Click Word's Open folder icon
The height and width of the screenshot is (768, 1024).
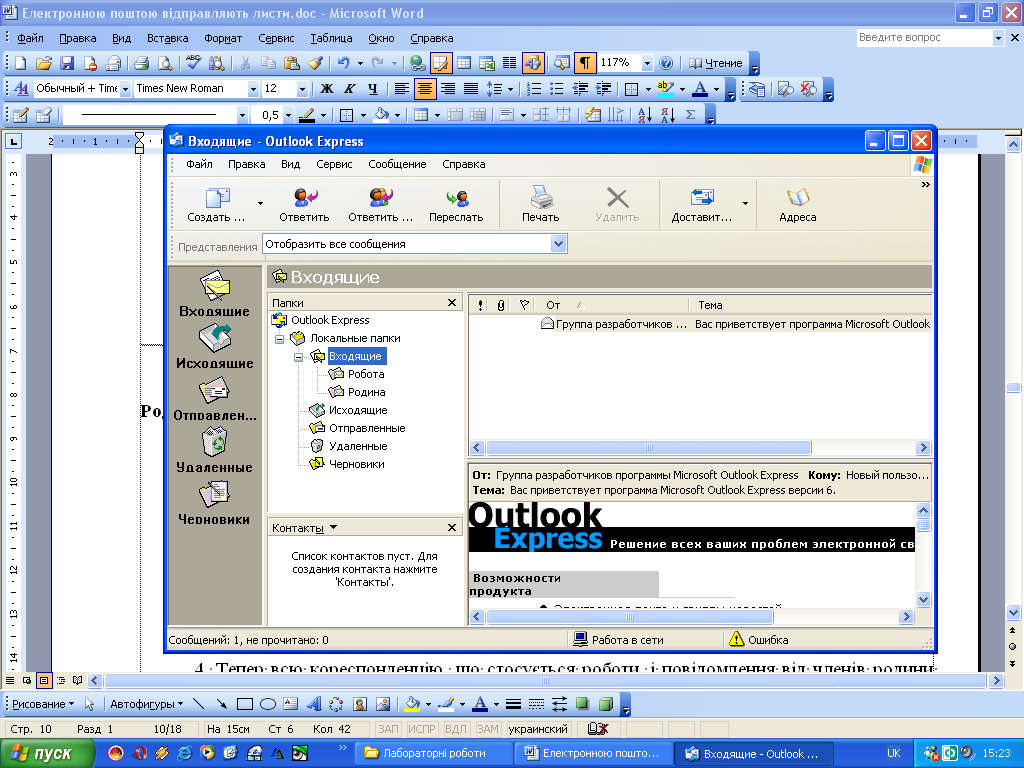(x=44, y=63)
